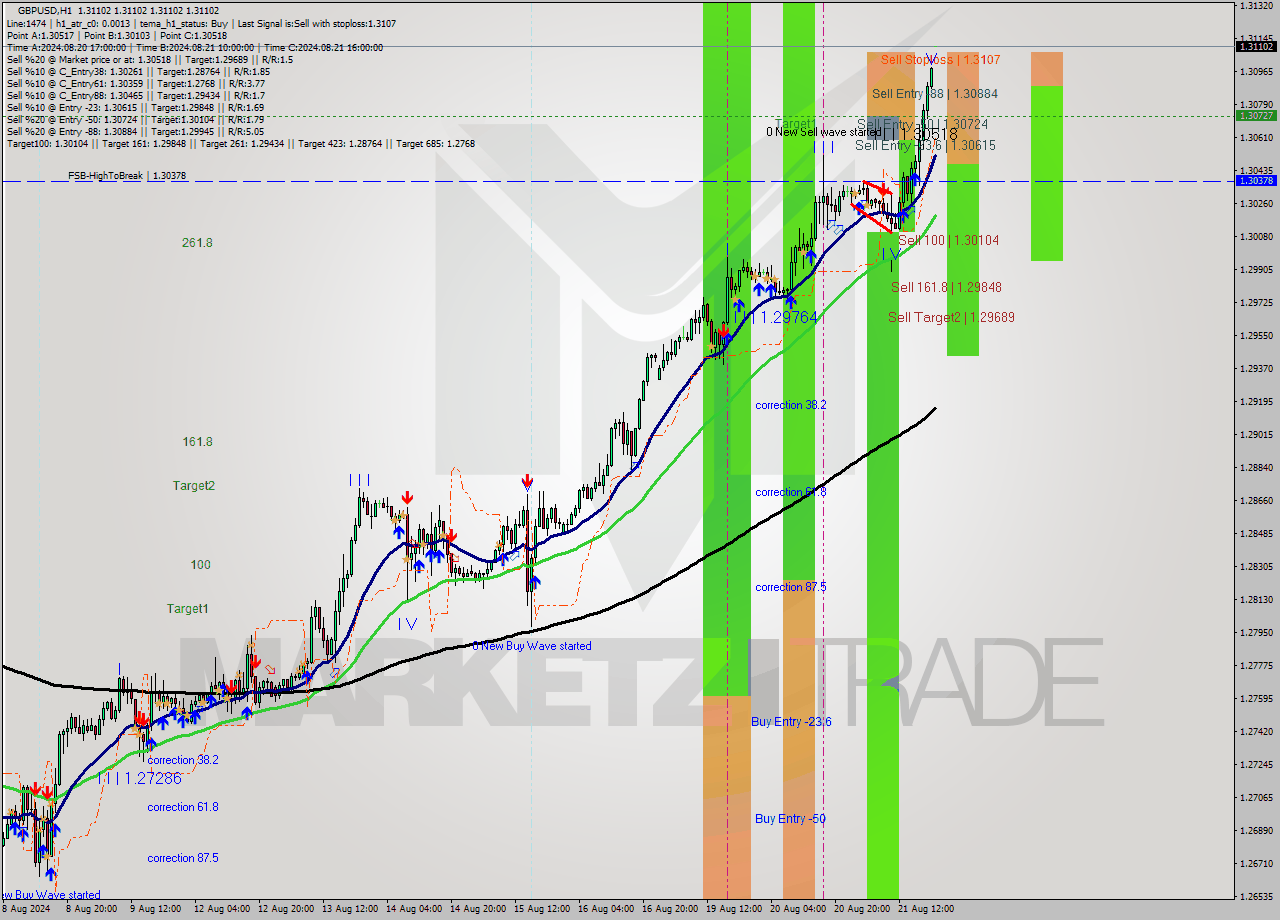Select 'Sell %20 @ Market price' line
Screen dimensions: 1280x920
tap(150, 59)
